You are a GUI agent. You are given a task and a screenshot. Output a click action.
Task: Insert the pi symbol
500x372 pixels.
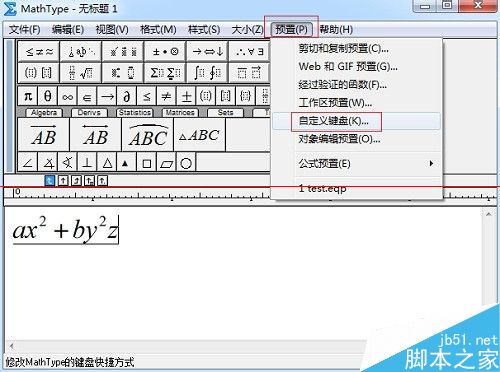pos(28,96)
